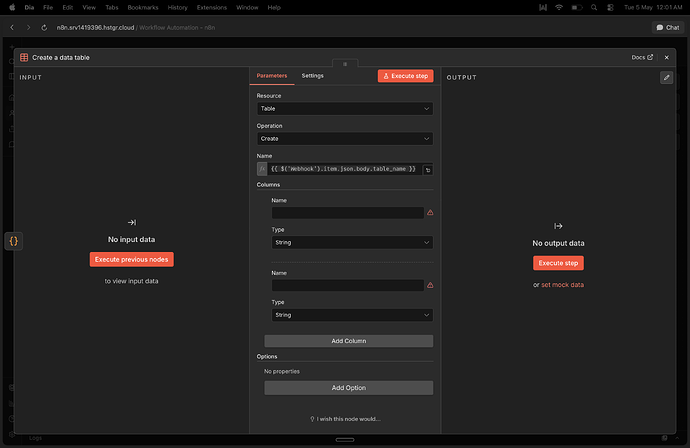Open the Chat button in browser toolbar
Image resolution: width=690 pixels, height=448 pixels.
pyautogui.click(x=668, y=27)
